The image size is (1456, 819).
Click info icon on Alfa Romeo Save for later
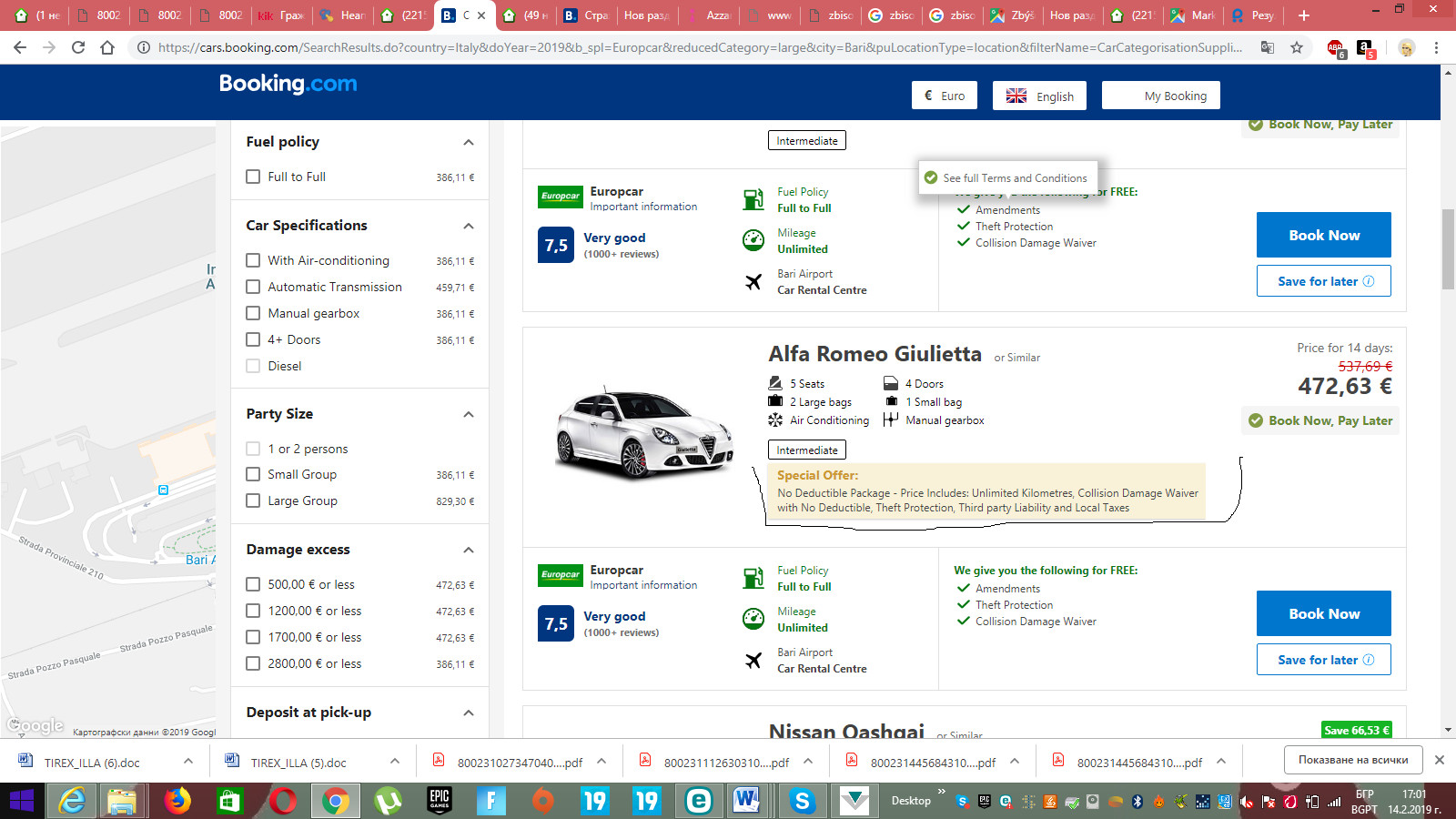click(x=1368, y=660)
